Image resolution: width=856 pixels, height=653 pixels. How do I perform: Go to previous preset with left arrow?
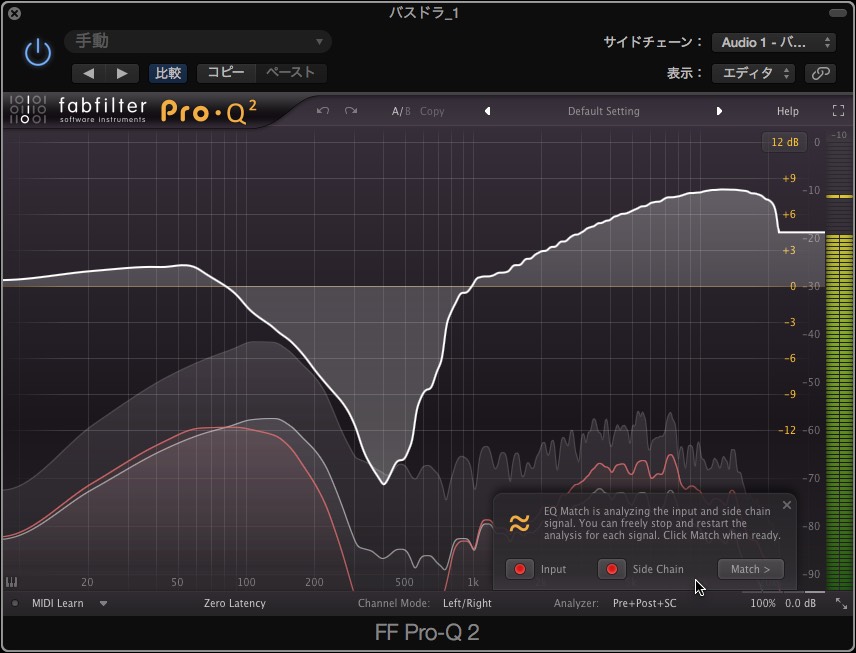[88, 73]
